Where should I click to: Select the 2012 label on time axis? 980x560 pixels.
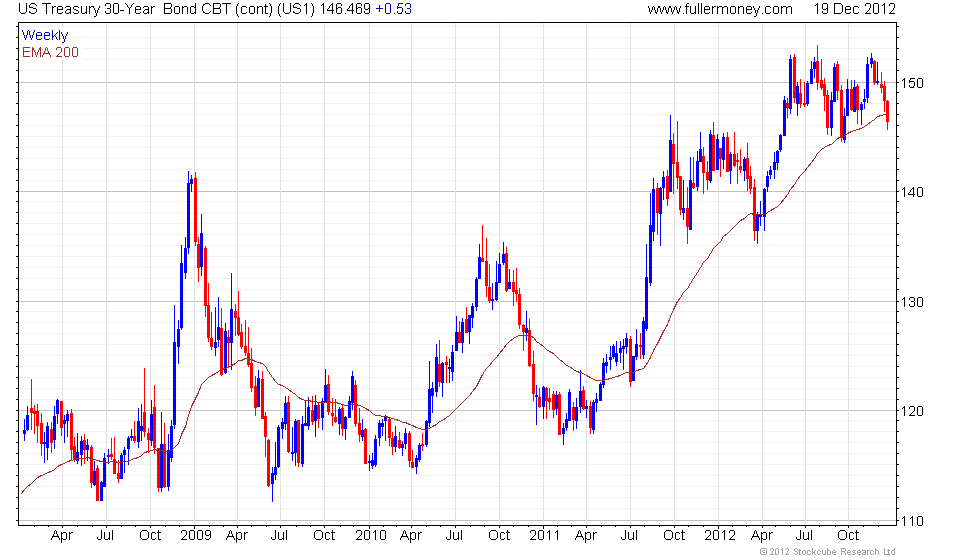click(719, 536)
